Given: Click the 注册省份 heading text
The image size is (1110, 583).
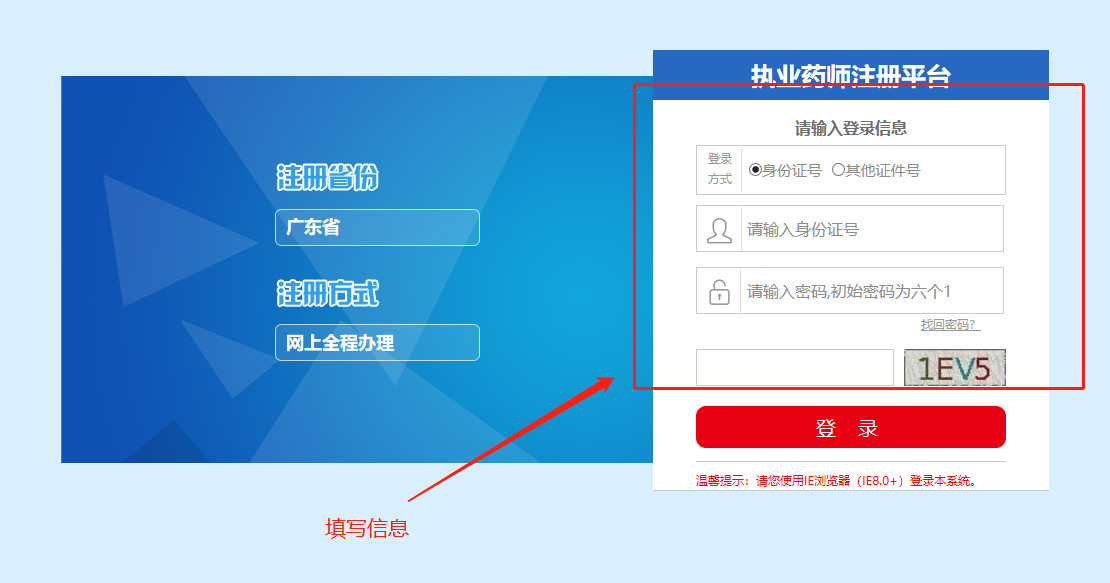Looking at the screenshot, I should pyautogui.click(x=328, y=177).
